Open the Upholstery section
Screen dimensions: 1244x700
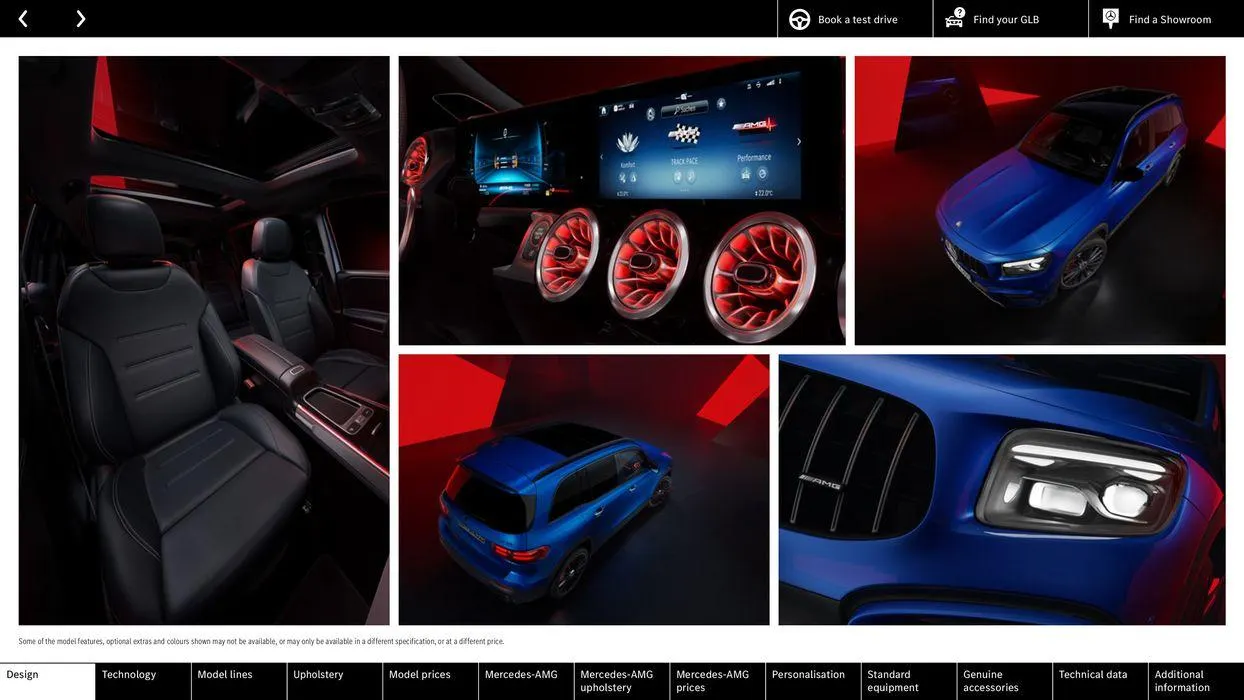[x=319, y=673]
